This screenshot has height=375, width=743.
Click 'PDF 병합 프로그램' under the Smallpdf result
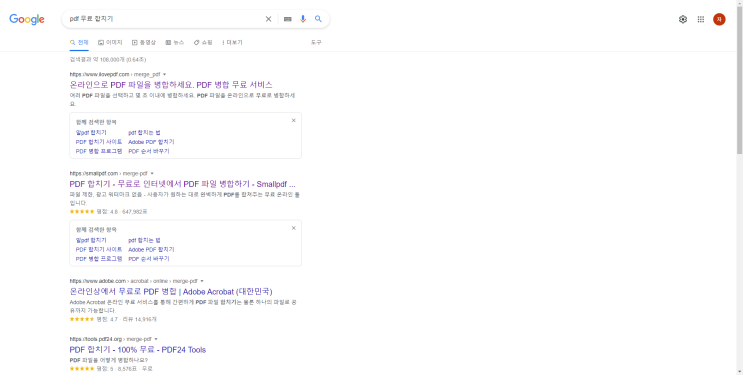(x=99, y=259)
